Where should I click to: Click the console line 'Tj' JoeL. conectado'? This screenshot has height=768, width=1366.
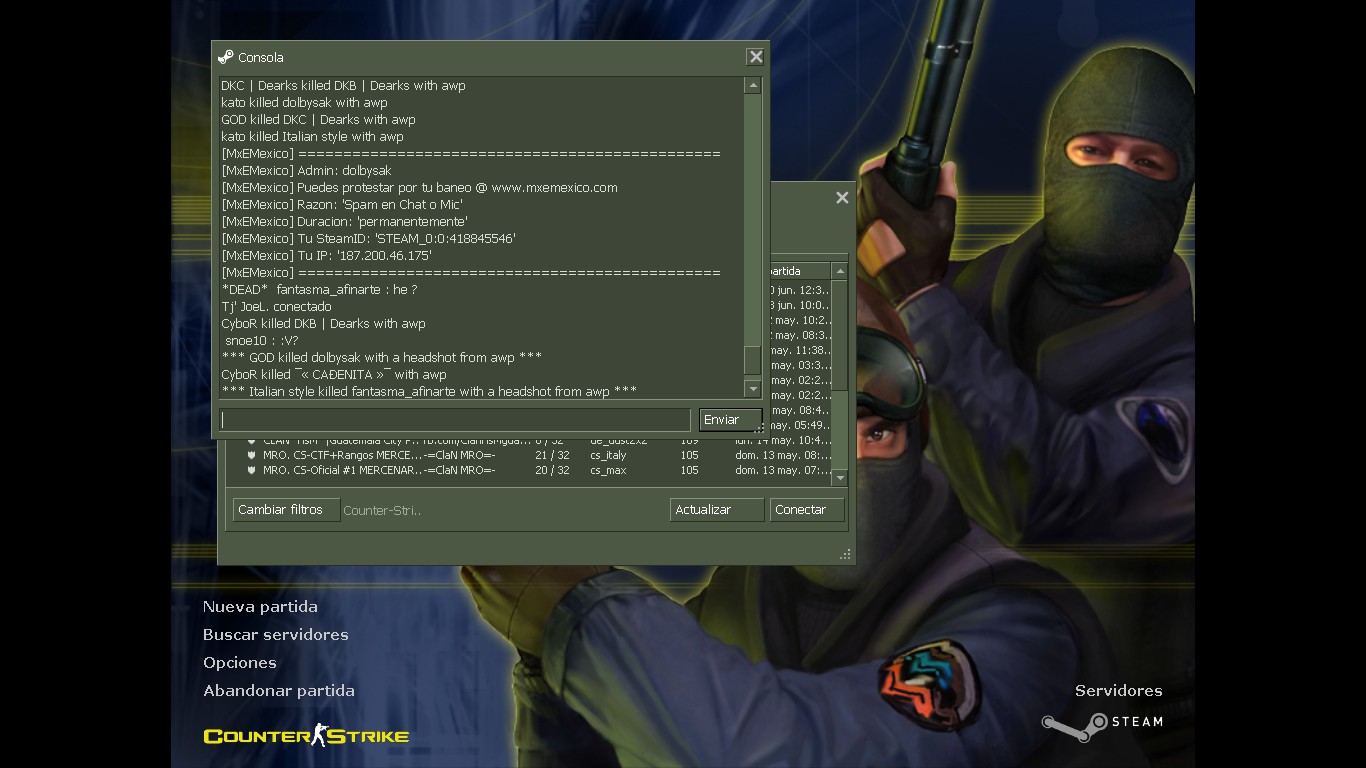coord(276,306)
